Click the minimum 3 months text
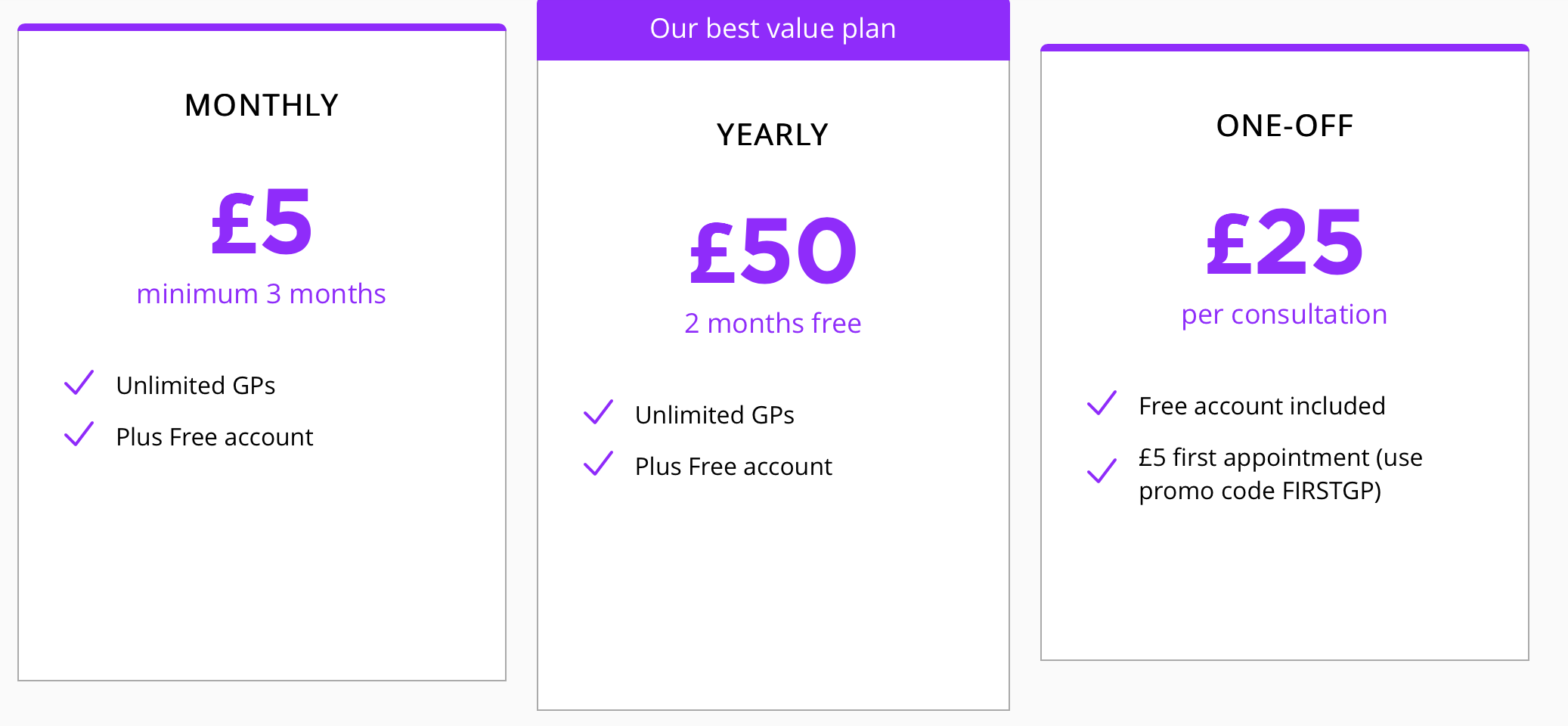The width and height of the screenshot is (1568, 726). point(262,293)
